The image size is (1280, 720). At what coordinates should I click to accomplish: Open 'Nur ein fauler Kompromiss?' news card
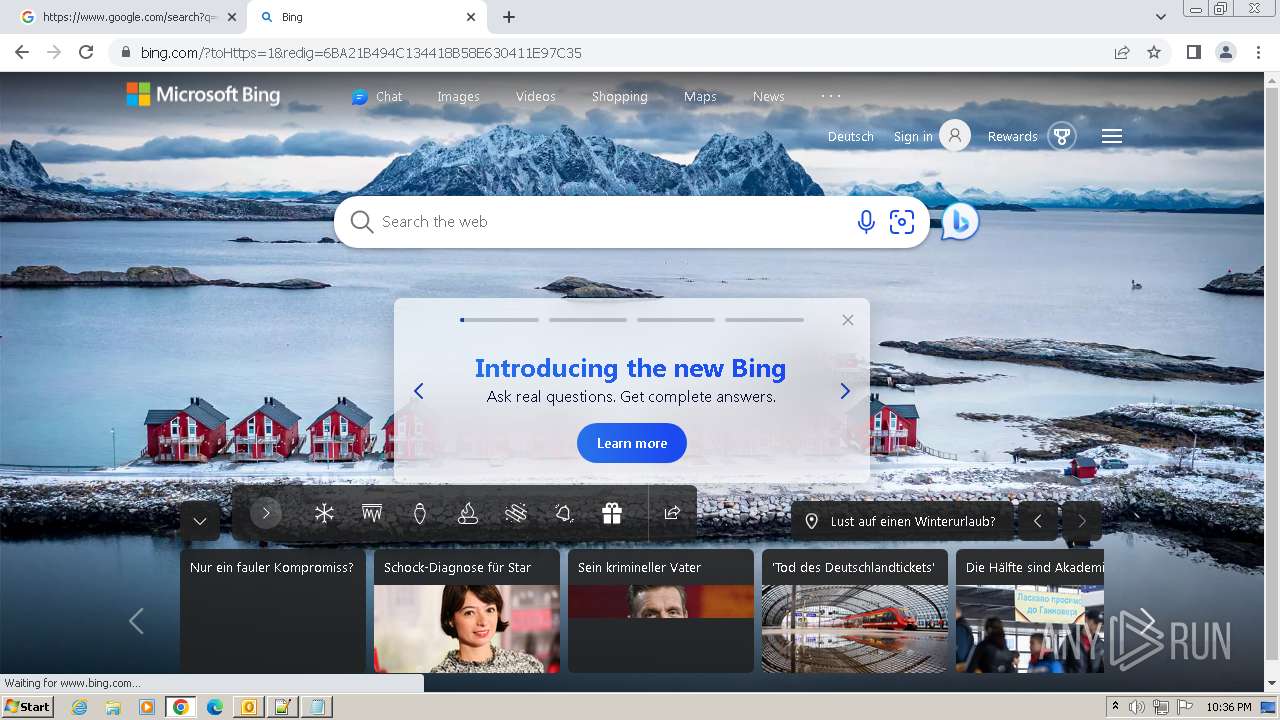point(273,610)
